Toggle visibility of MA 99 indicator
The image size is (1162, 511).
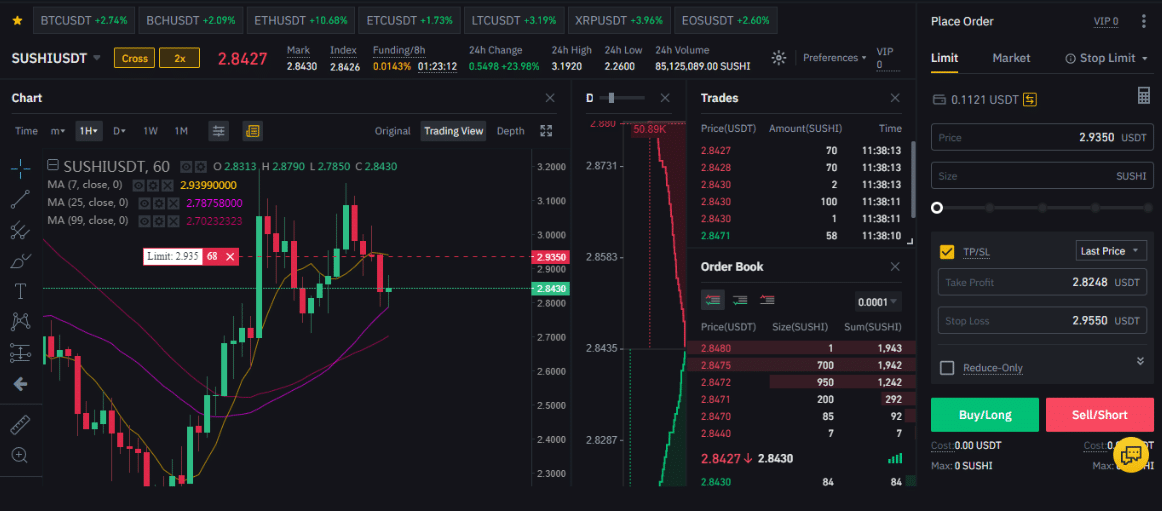click(x=145, y=221)
